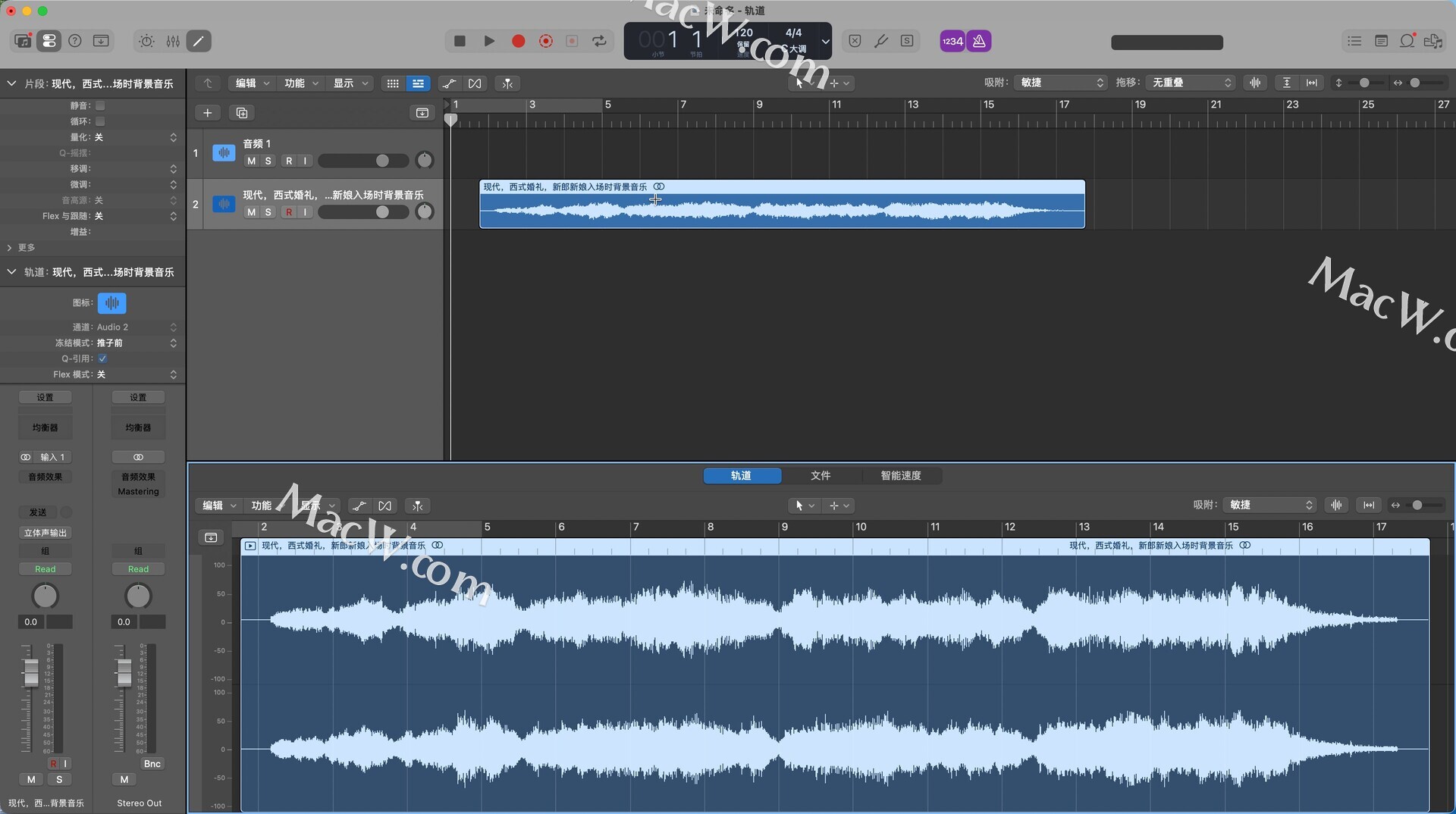This screenshot has height=814, width=1456.
Task: Check the 静音 mute checkbox in region inspector
Action: (x=100, y=106)
